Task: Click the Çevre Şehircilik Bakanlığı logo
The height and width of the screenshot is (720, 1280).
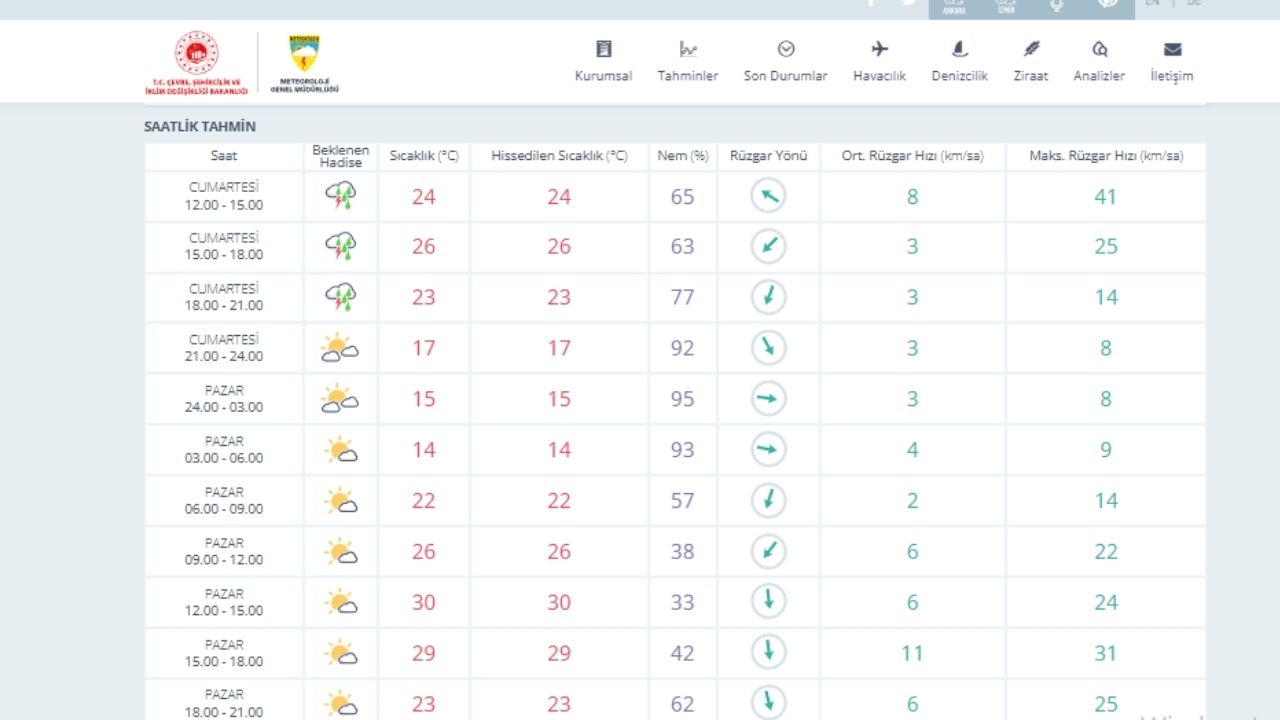Action: pos(196,63)
